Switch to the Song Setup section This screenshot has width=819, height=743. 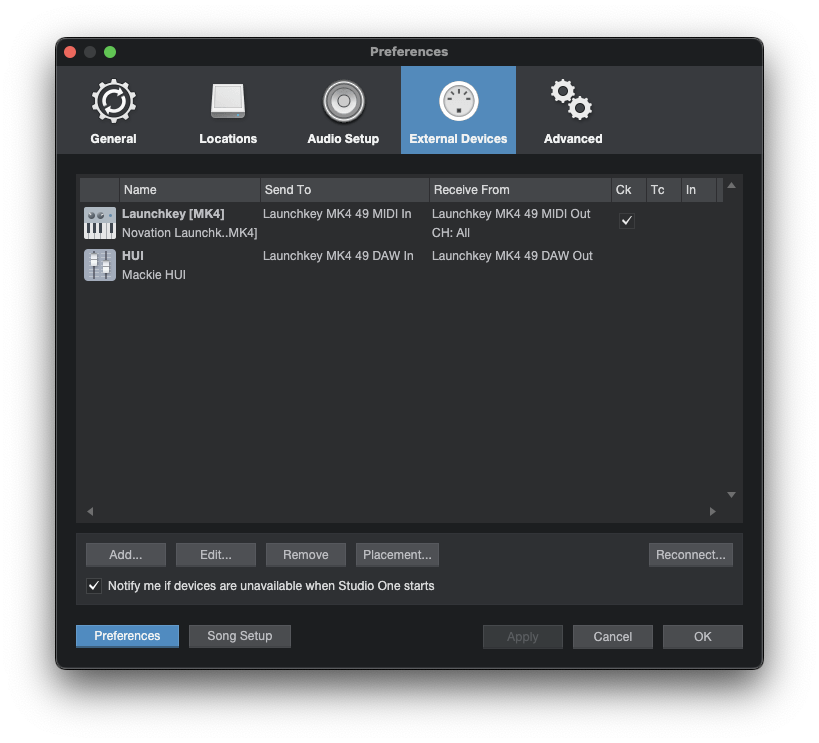pyautogui.click(x=240, y=636)
